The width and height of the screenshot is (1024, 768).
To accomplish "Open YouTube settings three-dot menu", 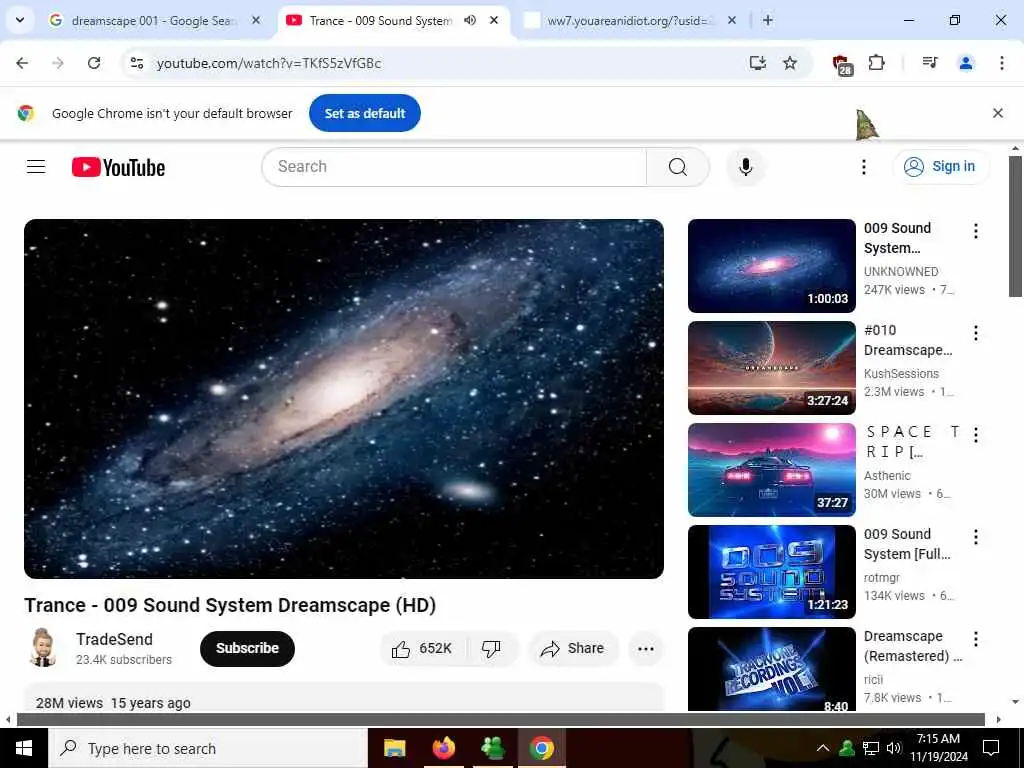I will 863,167.
